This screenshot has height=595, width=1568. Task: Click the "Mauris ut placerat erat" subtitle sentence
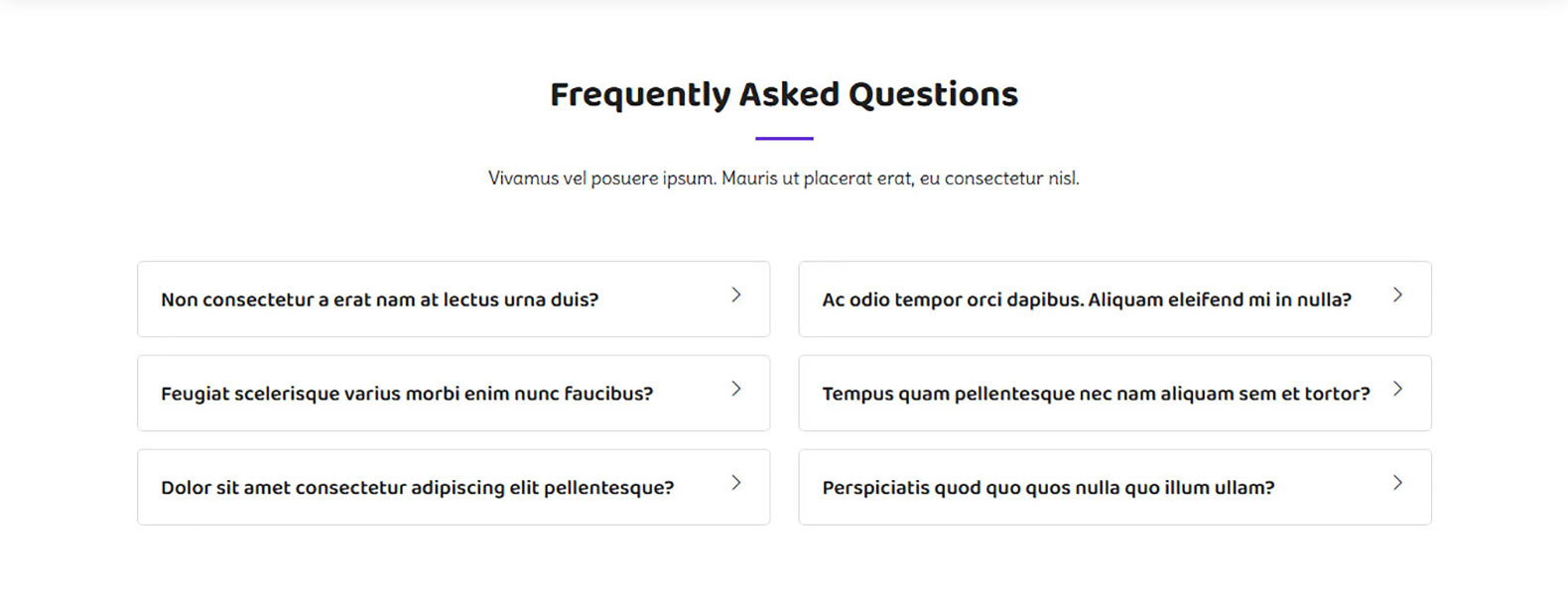click(817, 178)
